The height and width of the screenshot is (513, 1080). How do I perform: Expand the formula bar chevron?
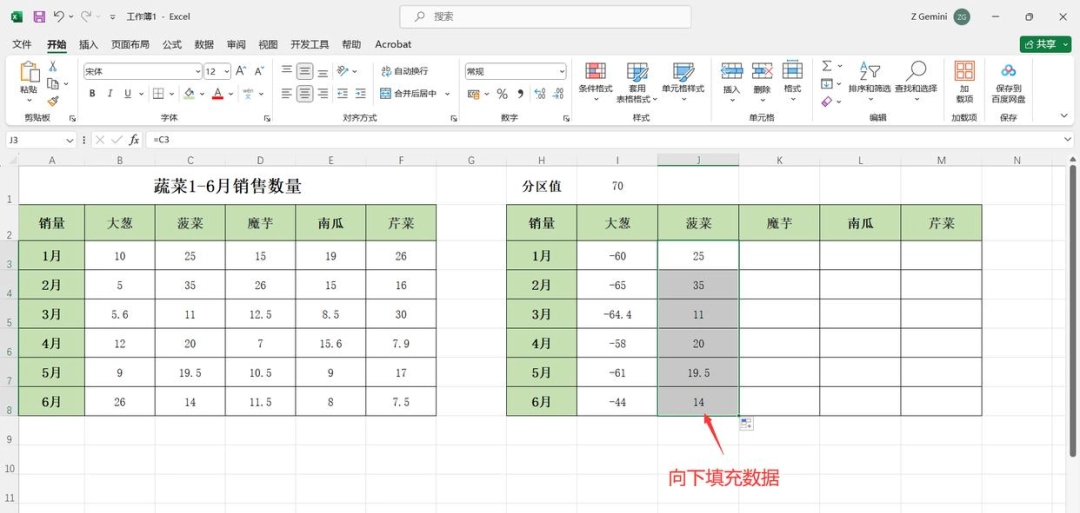1068,140
